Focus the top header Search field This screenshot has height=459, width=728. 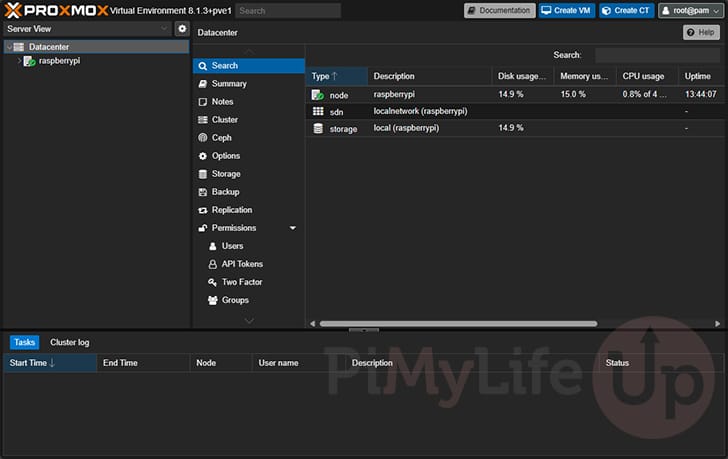288,11
